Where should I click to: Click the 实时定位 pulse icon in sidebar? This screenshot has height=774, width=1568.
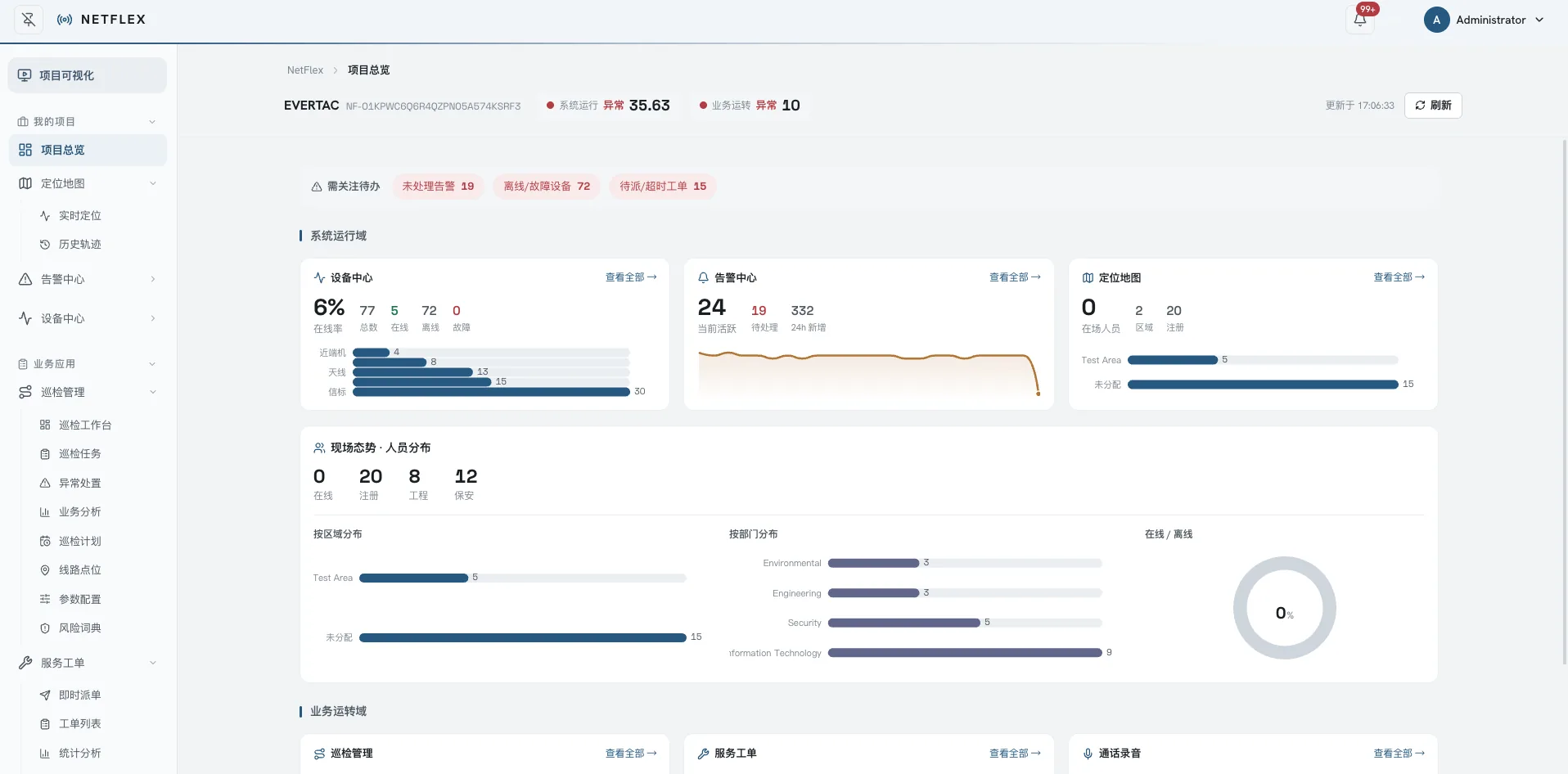click(x=45, y=216)
